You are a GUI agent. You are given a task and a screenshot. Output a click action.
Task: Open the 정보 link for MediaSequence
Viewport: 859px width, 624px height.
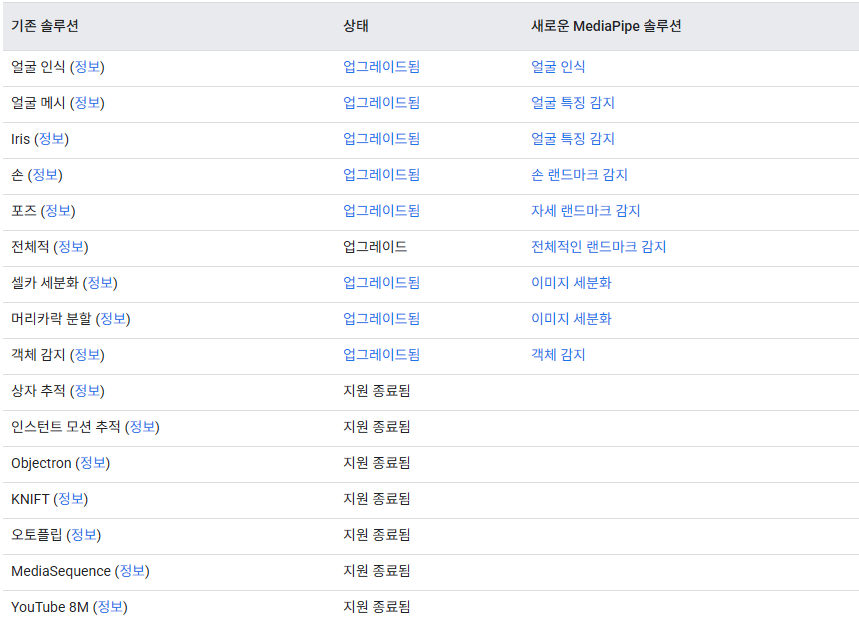click(x=133, y=571)
